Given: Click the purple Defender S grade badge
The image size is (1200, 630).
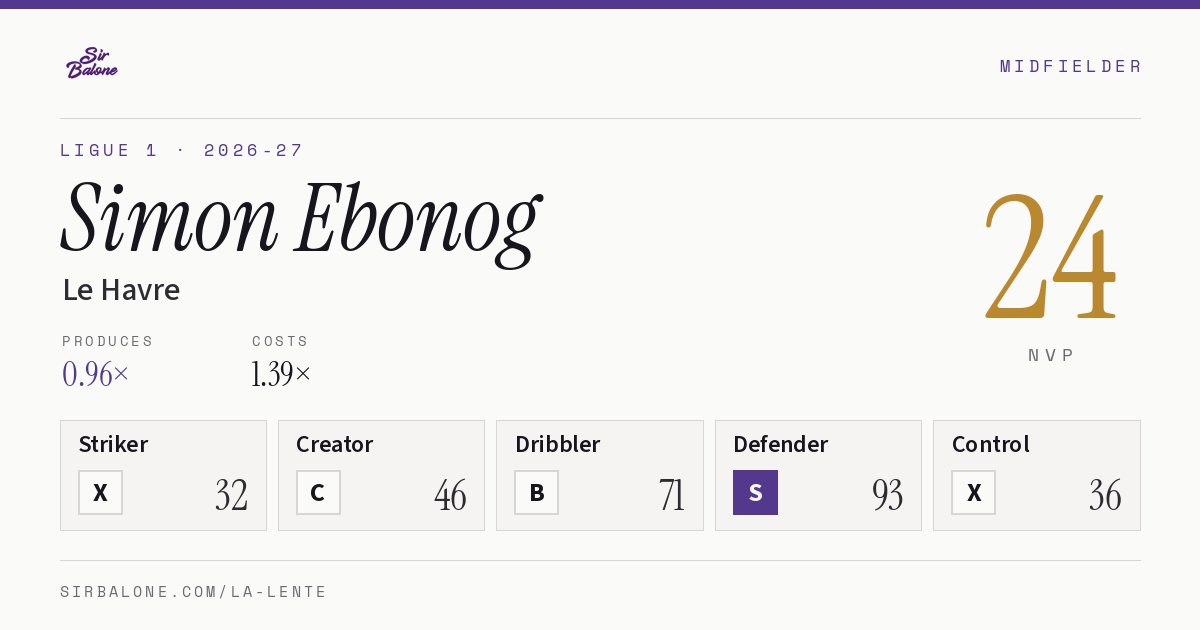Looking at the screenshot, I should point(755,492).
